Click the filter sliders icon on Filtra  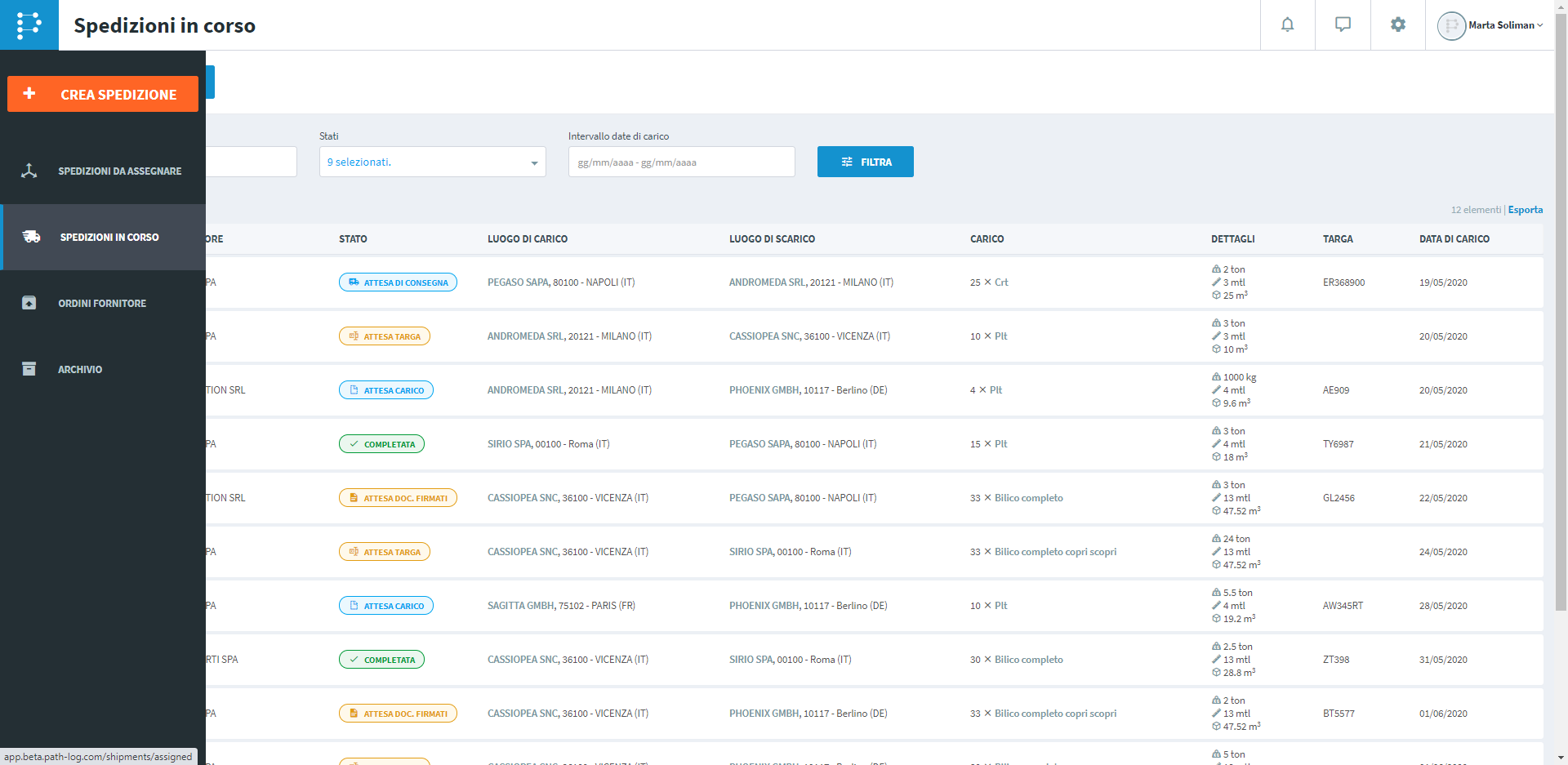[847, 162]
